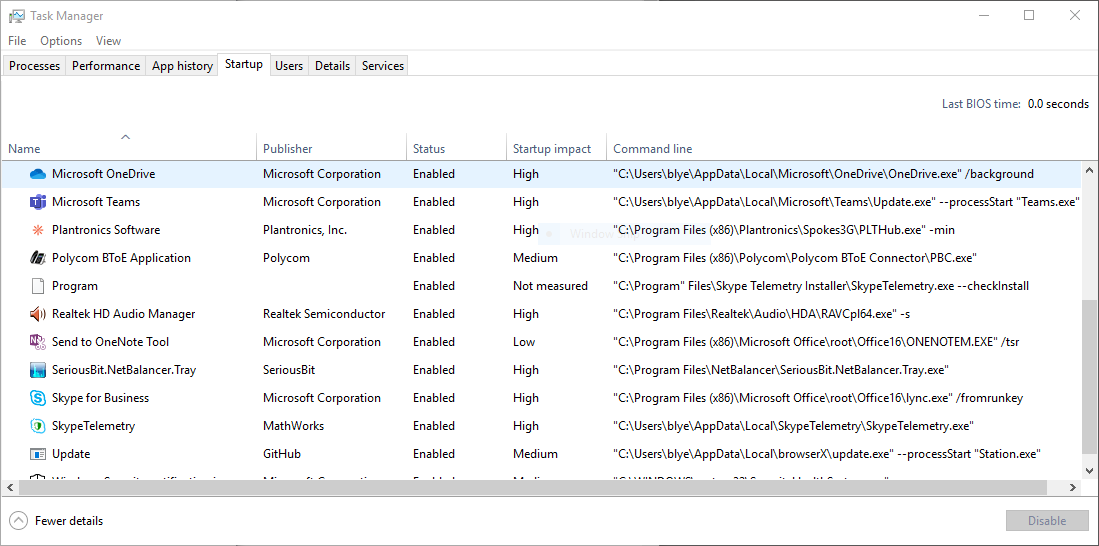The height and width of the screenshot is (546, 1099).
Task: Click the Disable button
Action: 1047,521
